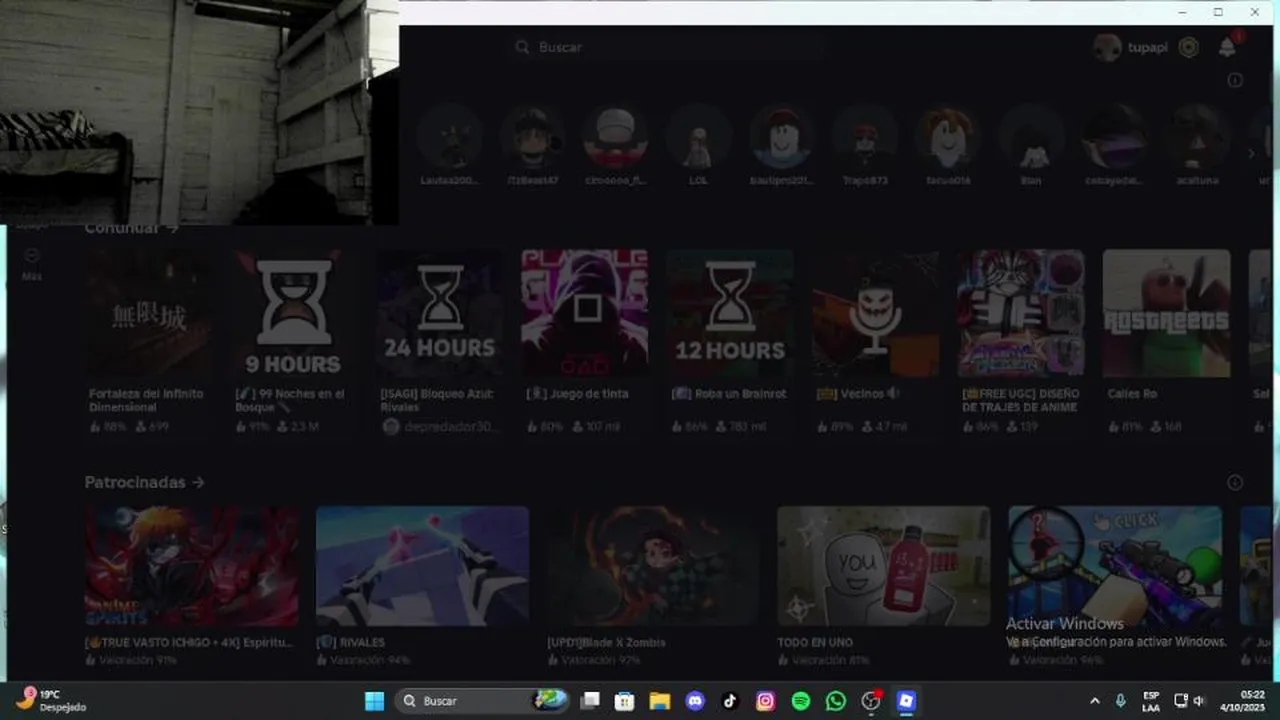Close the Roblox window
This screenshot has width=1280, height=720.
(x=1255, y=12)
